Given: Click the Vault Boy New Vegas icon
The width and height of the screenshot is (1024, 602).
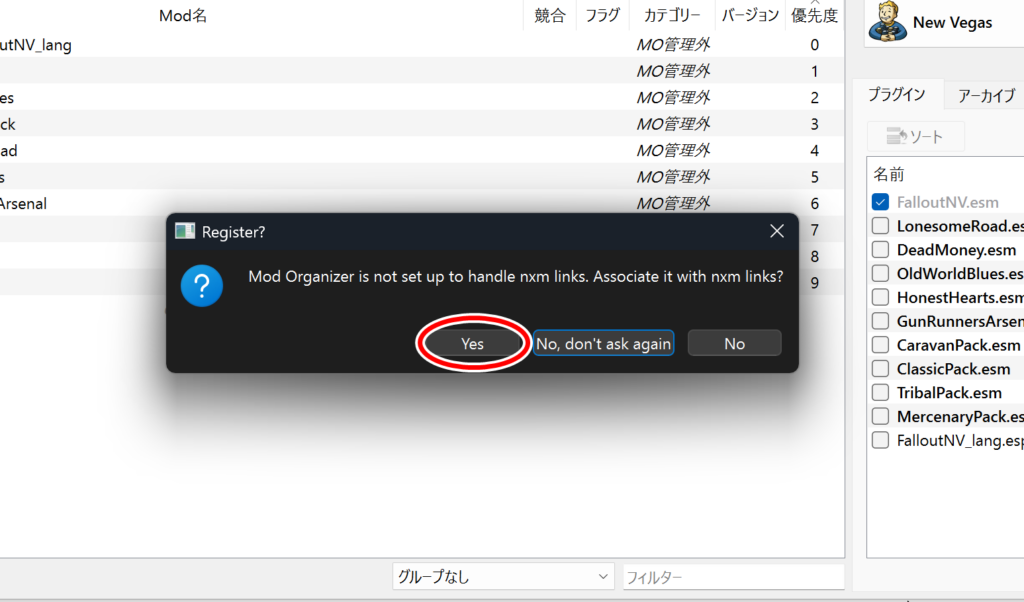Looking at the screenshot, I should 886,22.
